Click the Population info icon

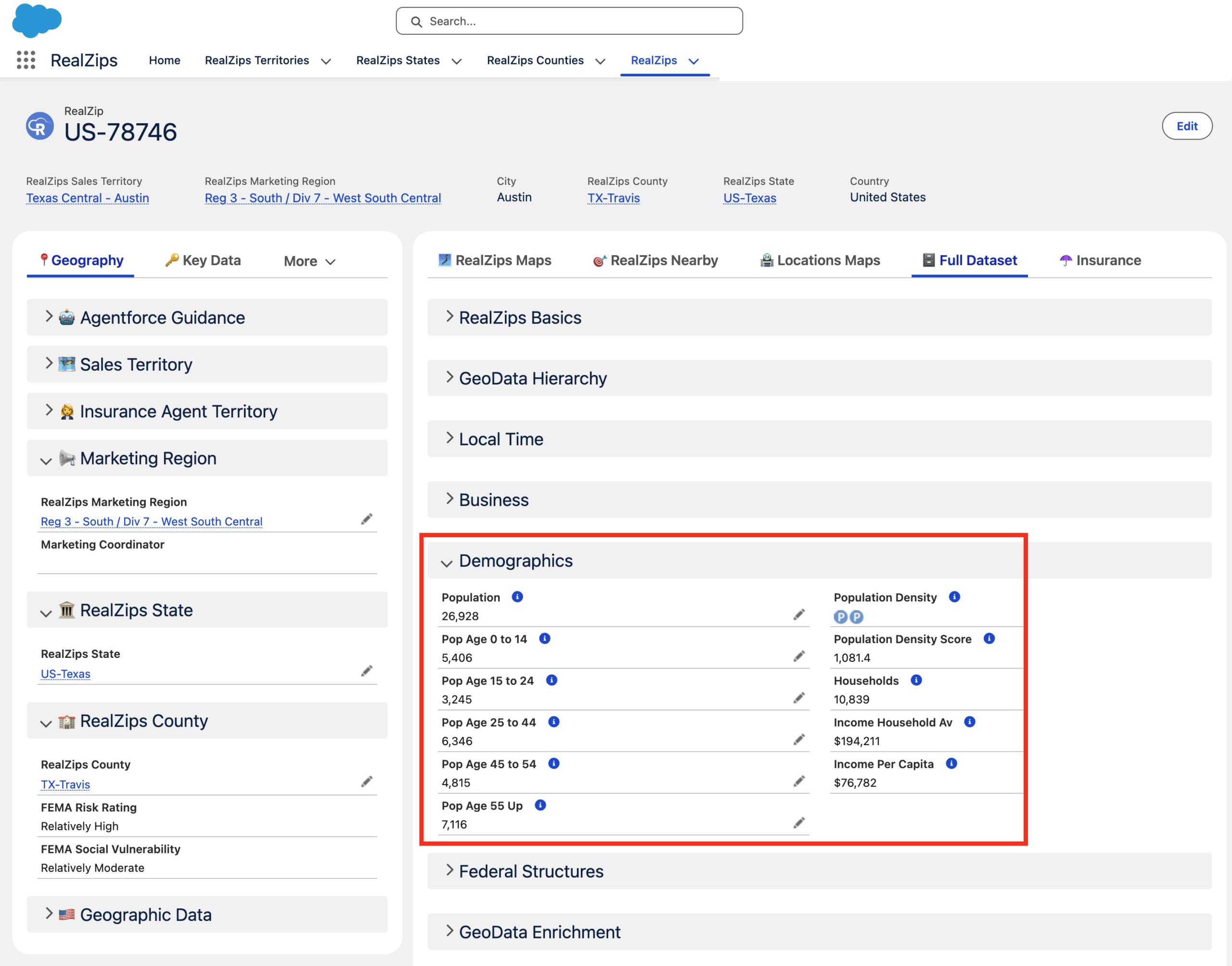517,597
